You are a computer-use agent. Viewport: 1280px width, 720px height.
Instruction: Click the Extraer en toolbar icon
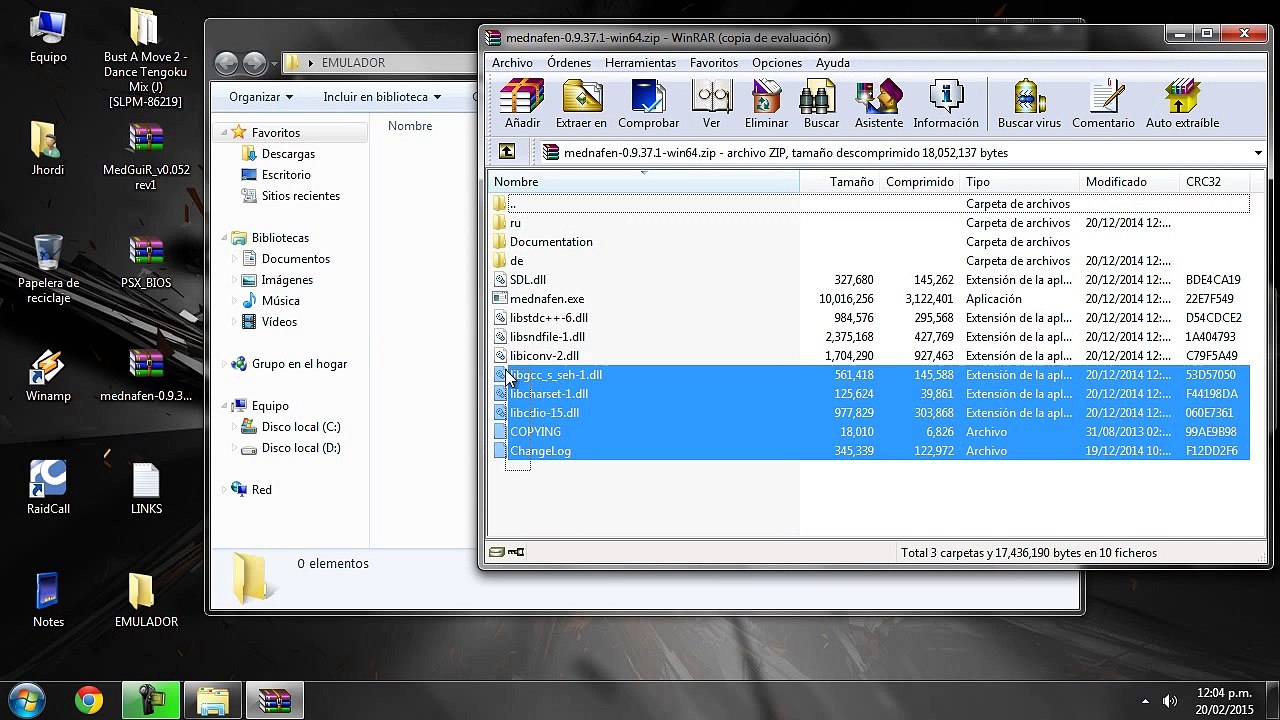coord(581,104)
